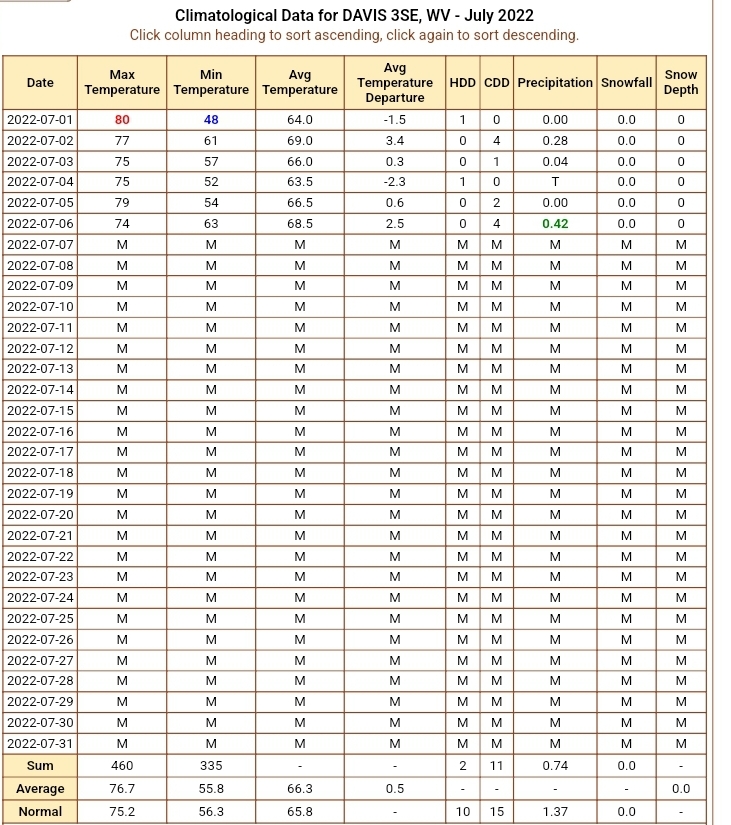The image size is (731, 825).
Task: Click Sum CDD value 11
Action: (497, 766)
